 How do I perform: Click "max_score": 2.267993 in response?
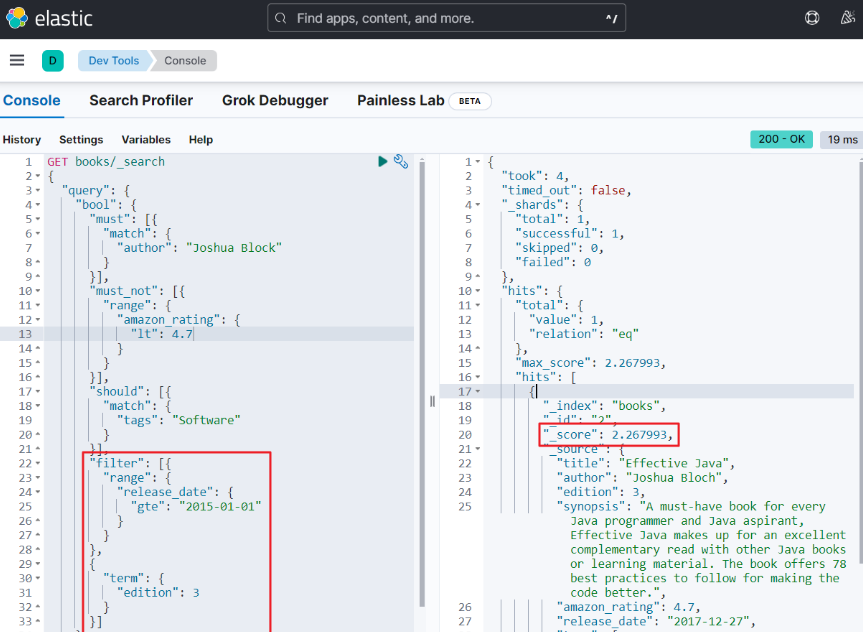pyautogui.click(x=591, y=363)
